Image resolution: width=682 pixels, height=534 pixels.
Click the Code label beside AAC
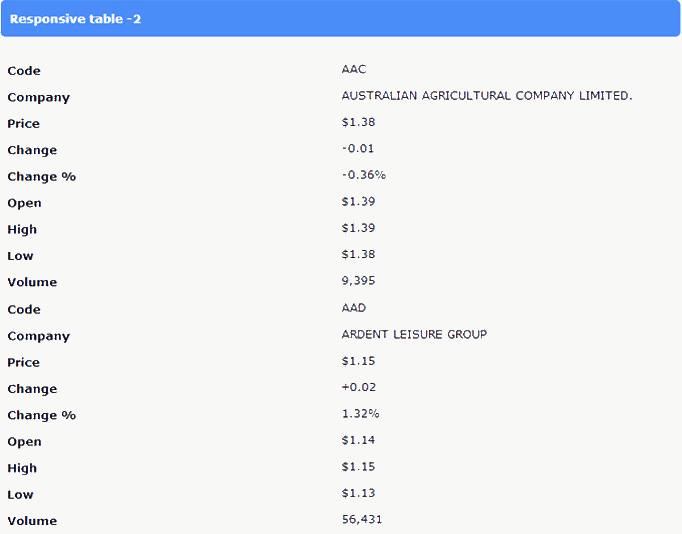[x=24, y=71]
